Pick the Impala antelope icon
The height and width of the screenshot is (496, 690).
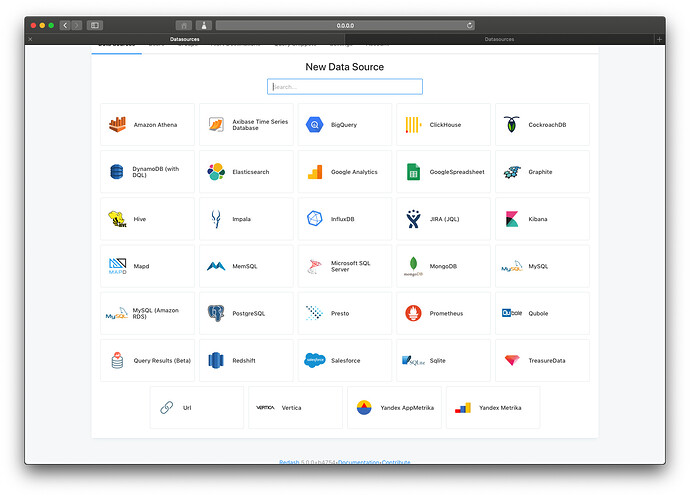[216, 219]
